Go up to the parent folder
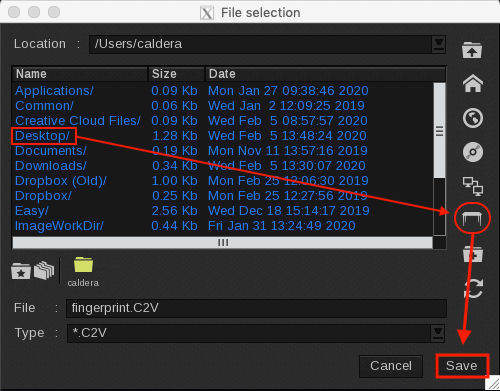This screenshot has height=391, width=500. tap(472, 50)
